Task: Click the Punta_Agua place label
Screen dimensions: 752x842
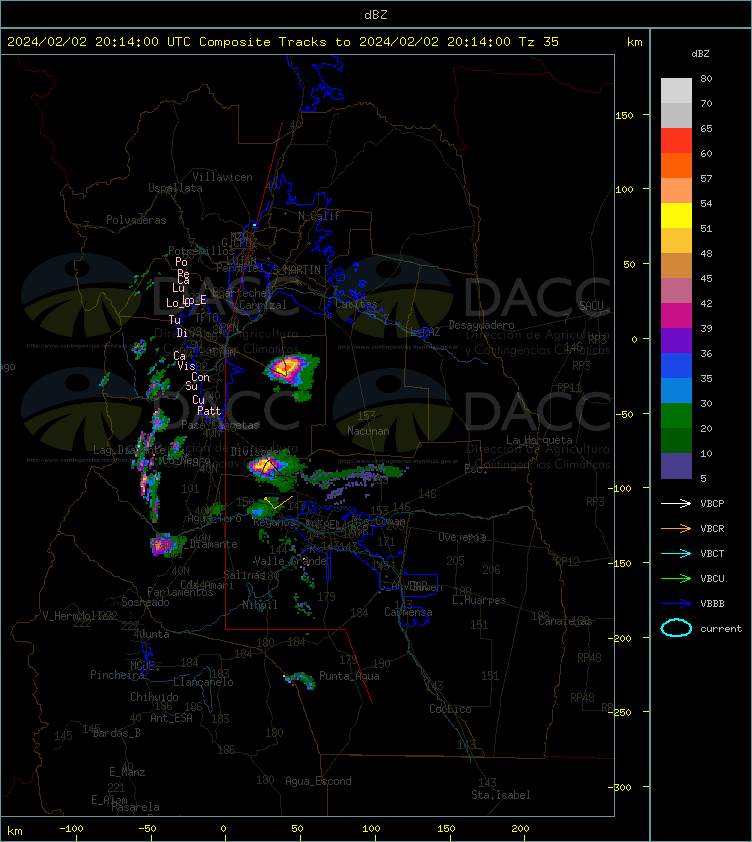Action: click(x=349, y=676)
